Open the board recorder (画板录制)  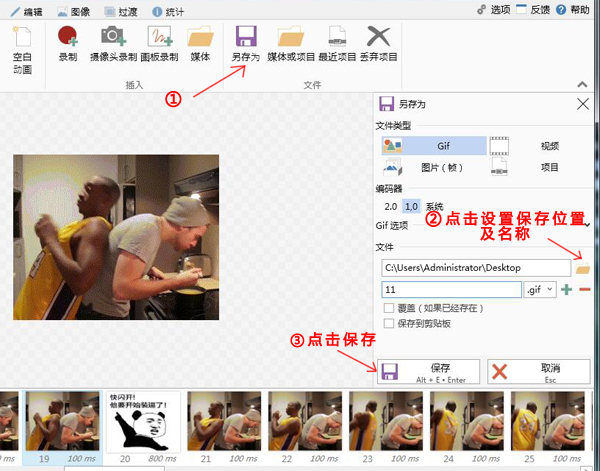coord(159,44)
